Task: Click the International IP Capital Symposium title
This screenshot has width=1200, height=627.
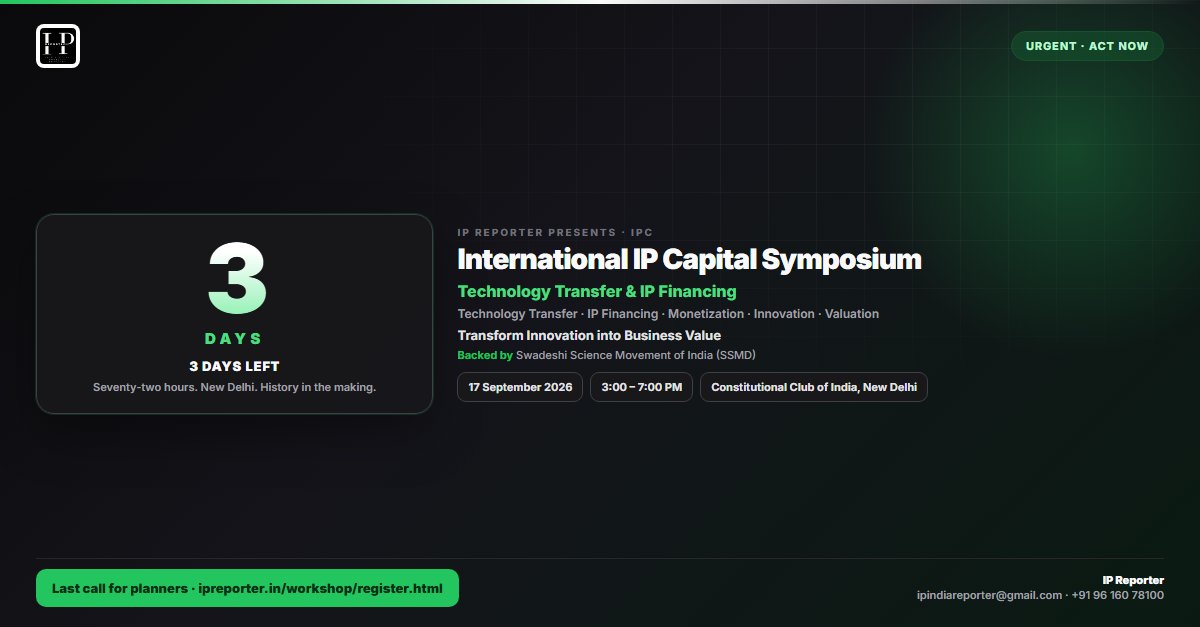Action: 689,259
